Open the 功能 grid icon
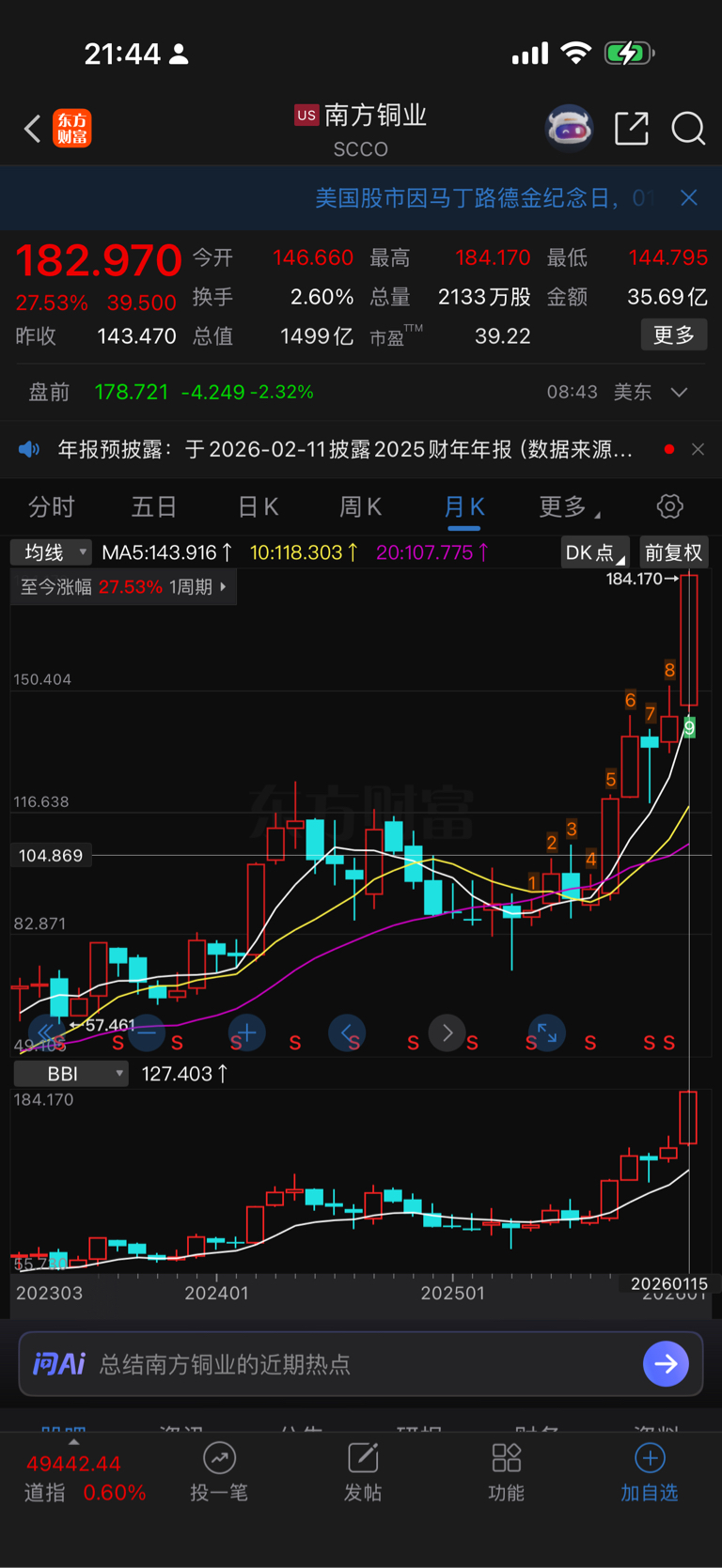The image size is (722, 1568). point(507,1458)
